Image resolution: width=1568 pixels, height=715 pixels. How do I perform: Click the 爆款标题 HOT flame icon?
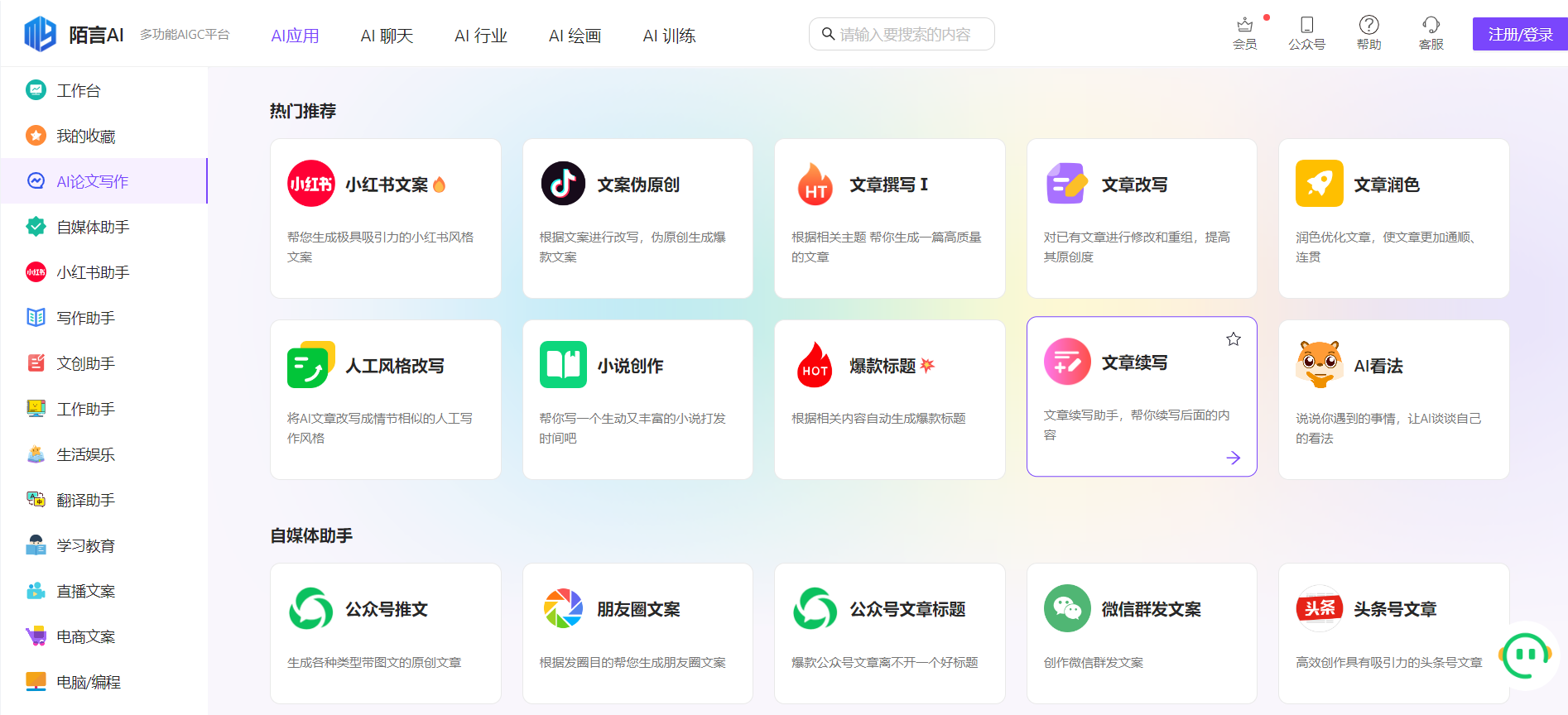tap(815, 365)
